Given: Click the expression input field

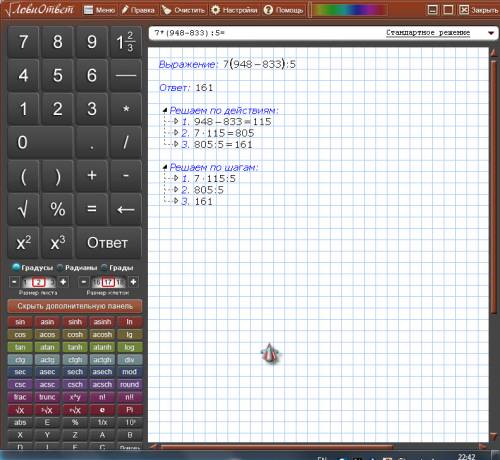Looking at the screenshot, I should [267, 33].
